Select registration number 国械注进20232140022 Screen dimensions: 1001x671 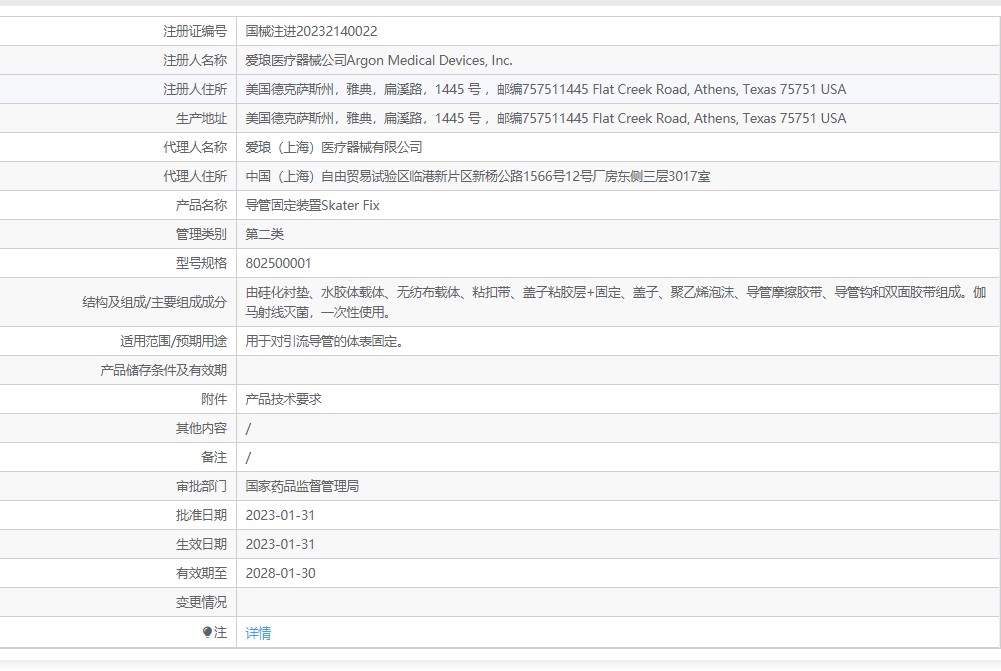tap(311, 31)
